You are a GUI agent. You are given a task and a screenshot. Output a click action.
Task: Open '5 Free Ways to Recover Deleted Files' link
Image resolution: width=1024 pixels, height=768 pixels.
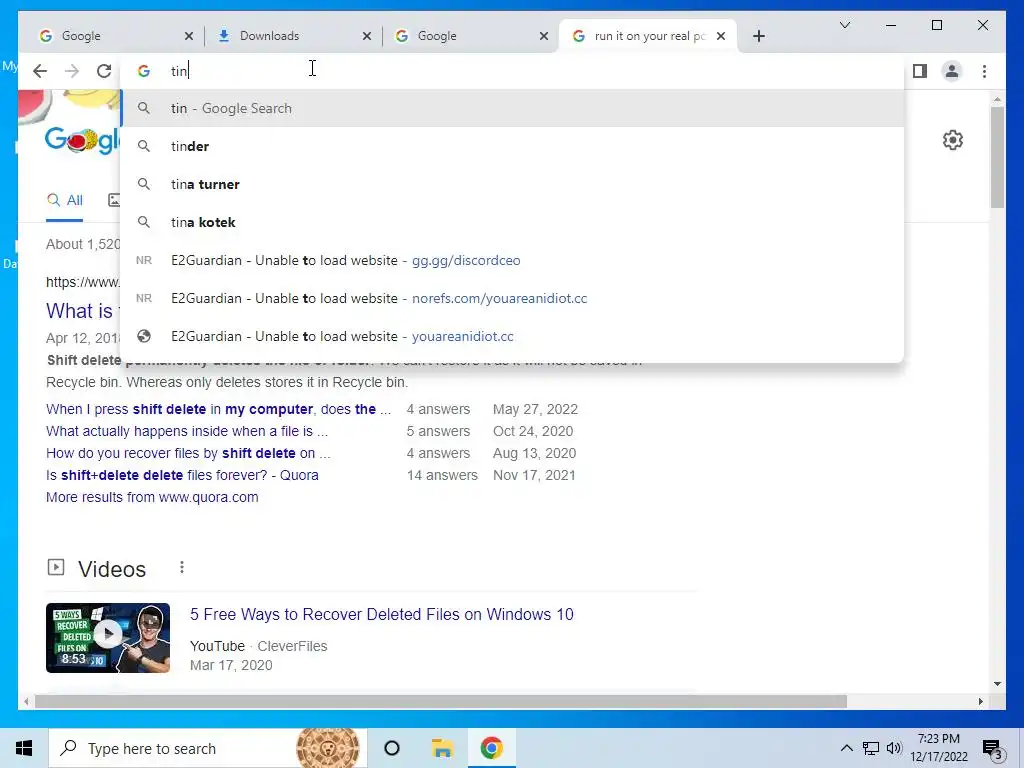tap(381, 615)
